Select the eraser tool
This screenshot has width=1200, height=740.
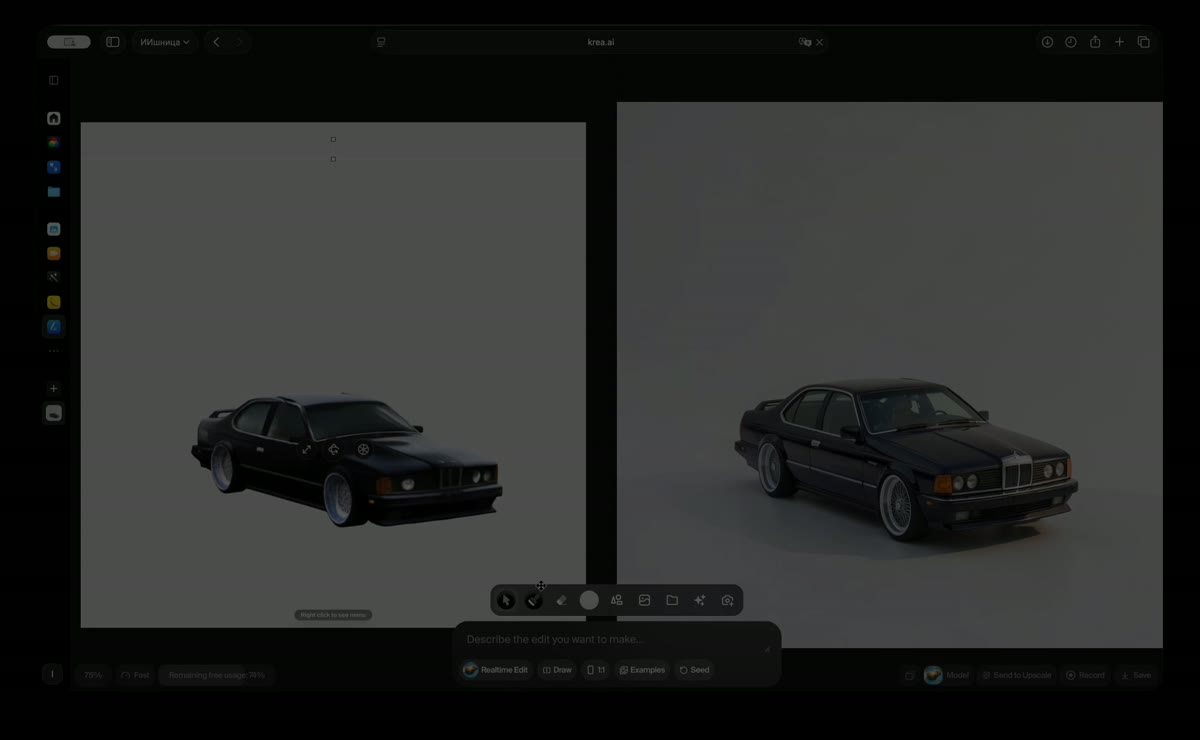(x=561, y=600)
